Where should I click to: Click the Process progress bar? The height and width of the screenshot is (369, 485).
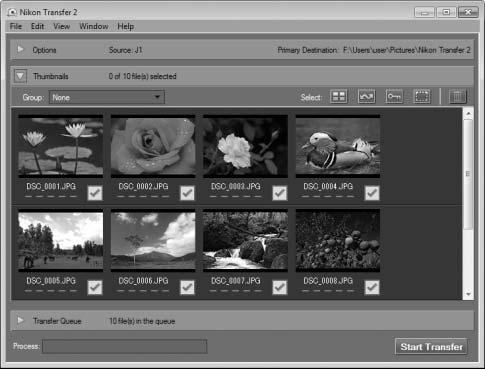125,346
